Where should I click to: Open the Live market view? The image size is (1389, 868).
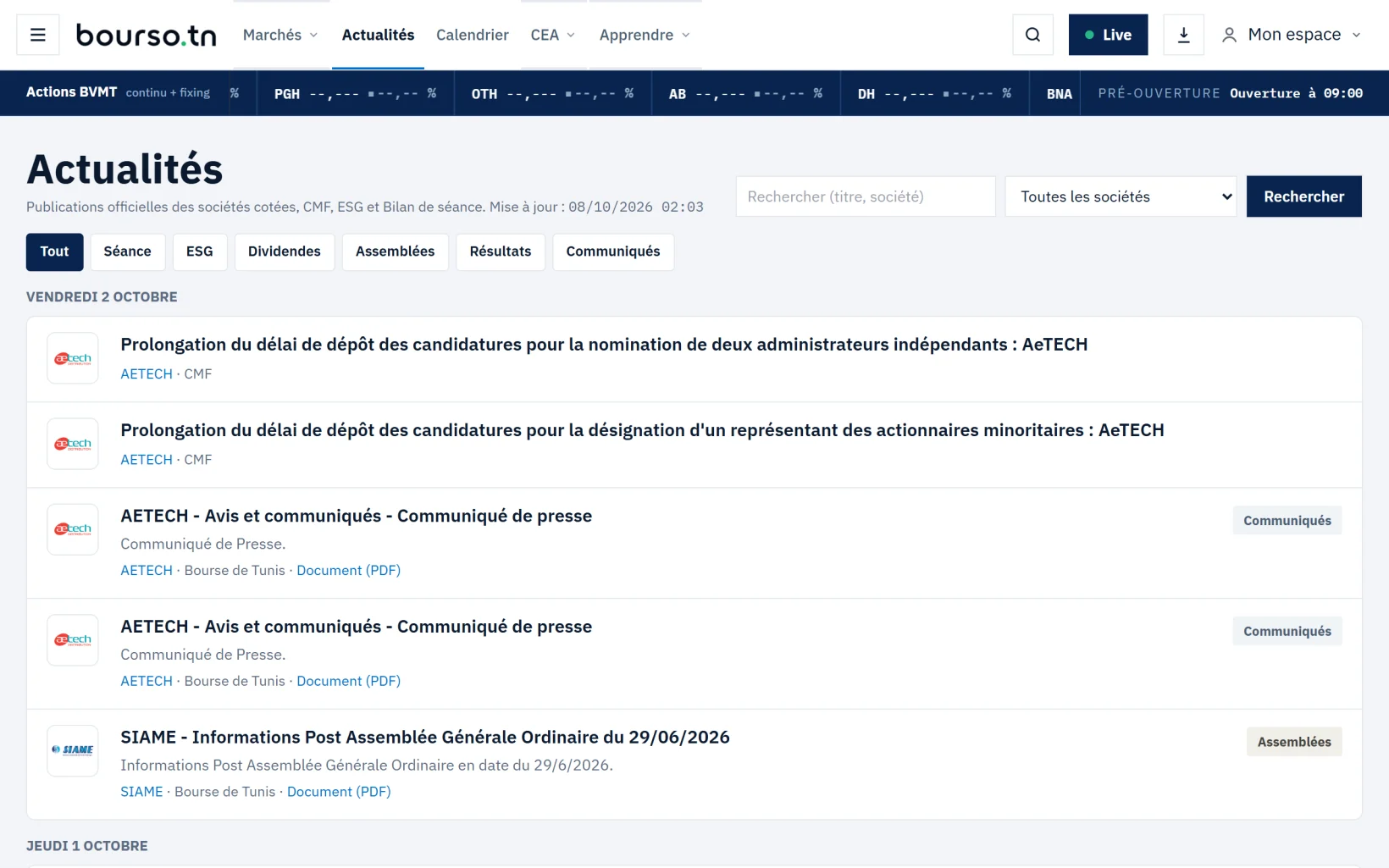click(1108, 35)
